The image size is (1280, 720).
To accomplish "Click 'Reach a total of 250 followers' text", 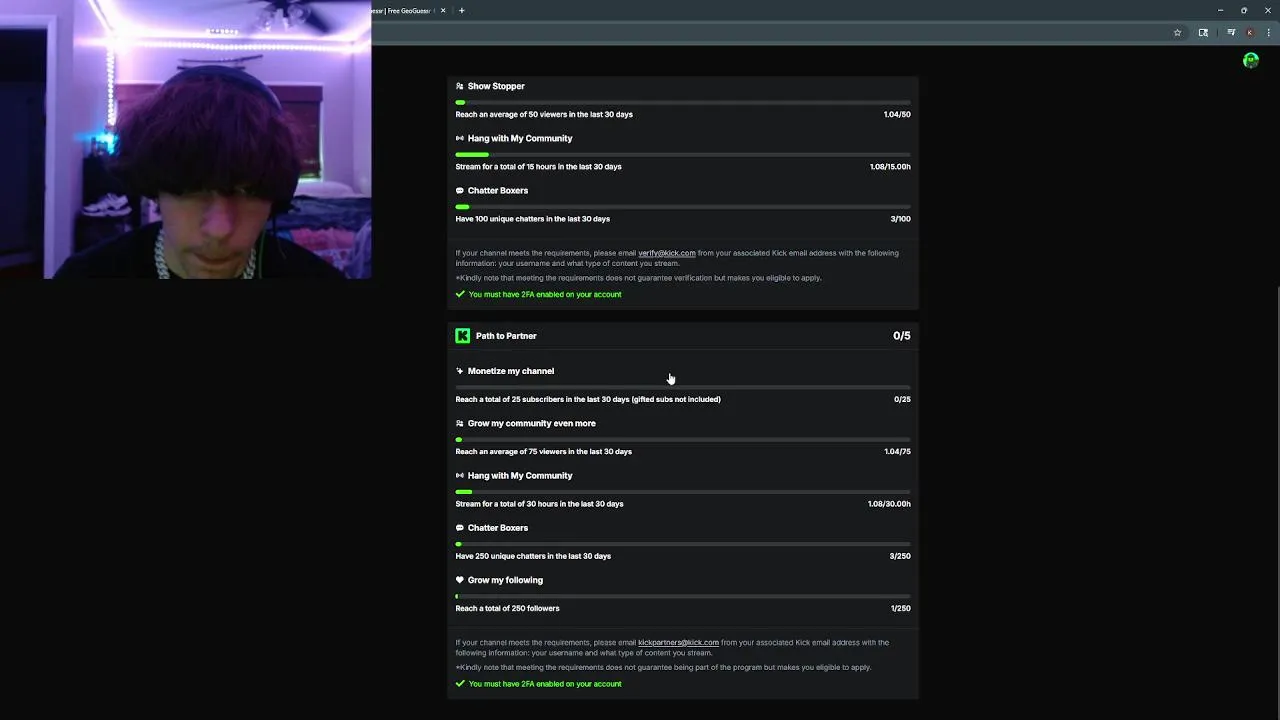I will 507,608.
